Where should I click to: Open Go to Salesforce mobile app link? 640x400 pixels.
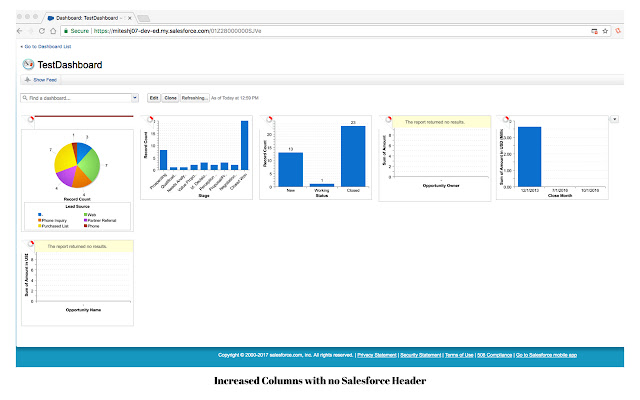546,355
